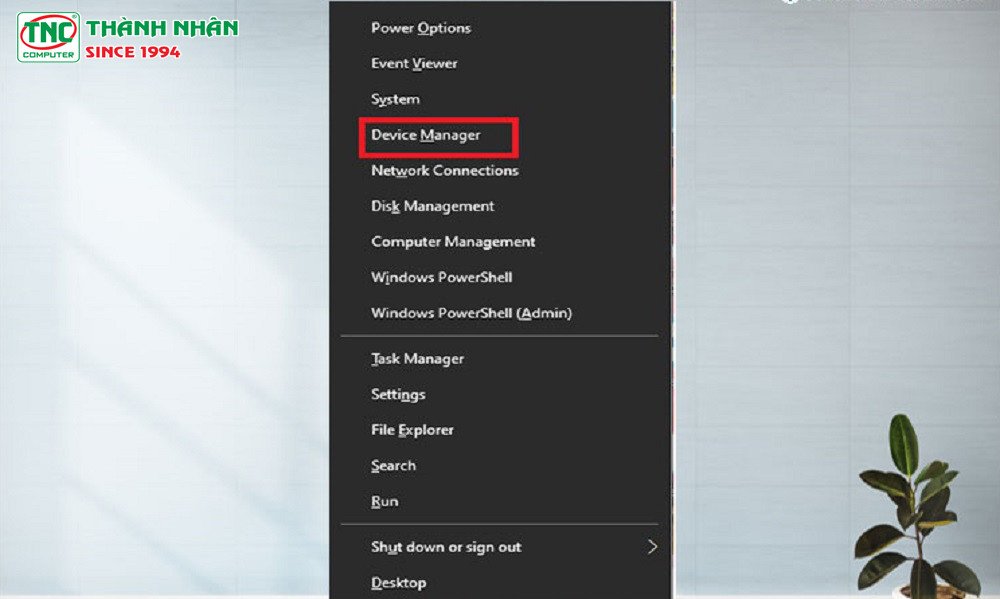
Task: Select the Desktop option
Action: point(398,582)
